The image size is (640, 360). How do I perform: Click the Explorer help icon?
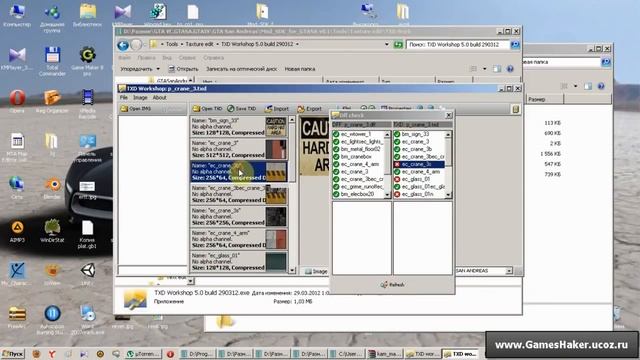click(510, 69)
